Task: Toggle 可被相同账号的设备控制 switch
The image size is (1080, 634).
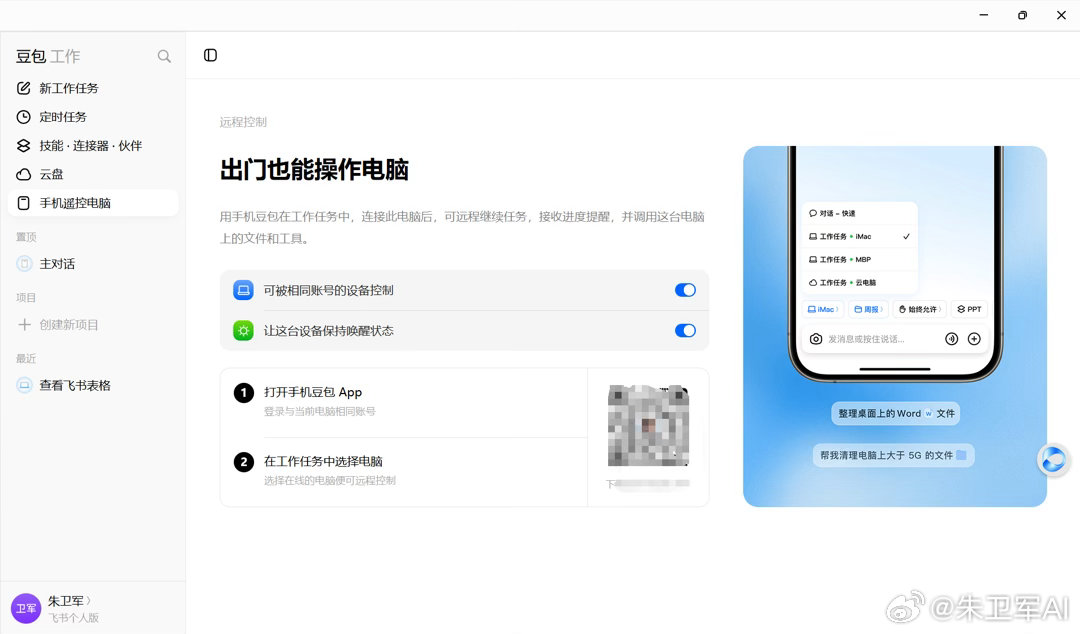Action: [x=685, y=290]
